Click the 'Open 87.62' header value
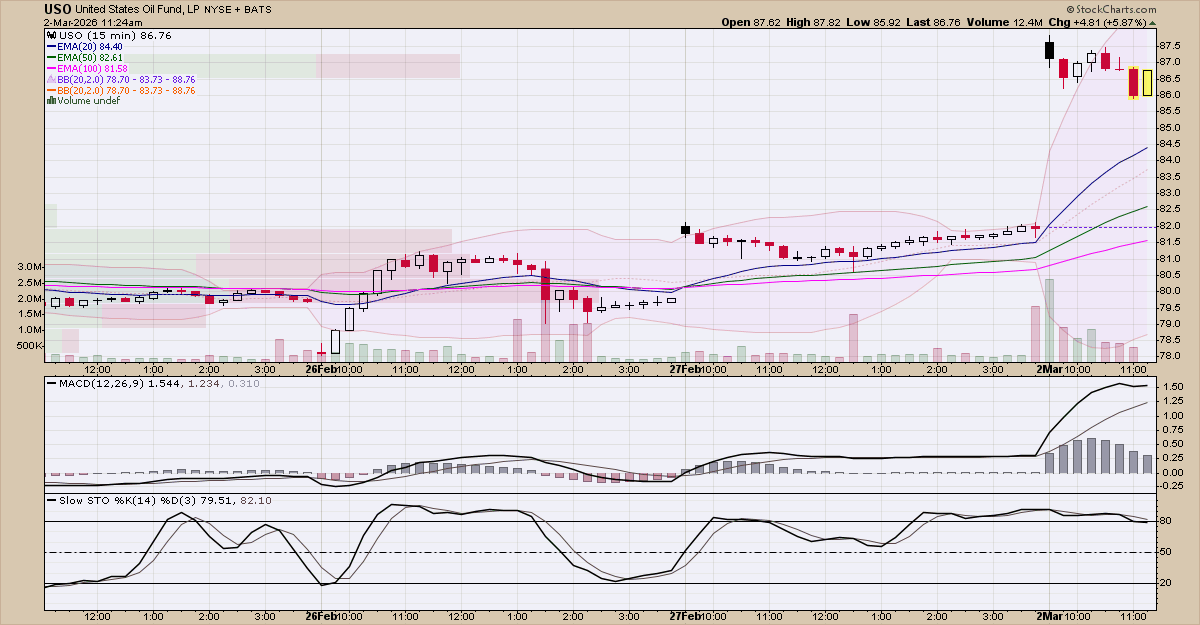Screen dimensions: 1200x625 750,22
